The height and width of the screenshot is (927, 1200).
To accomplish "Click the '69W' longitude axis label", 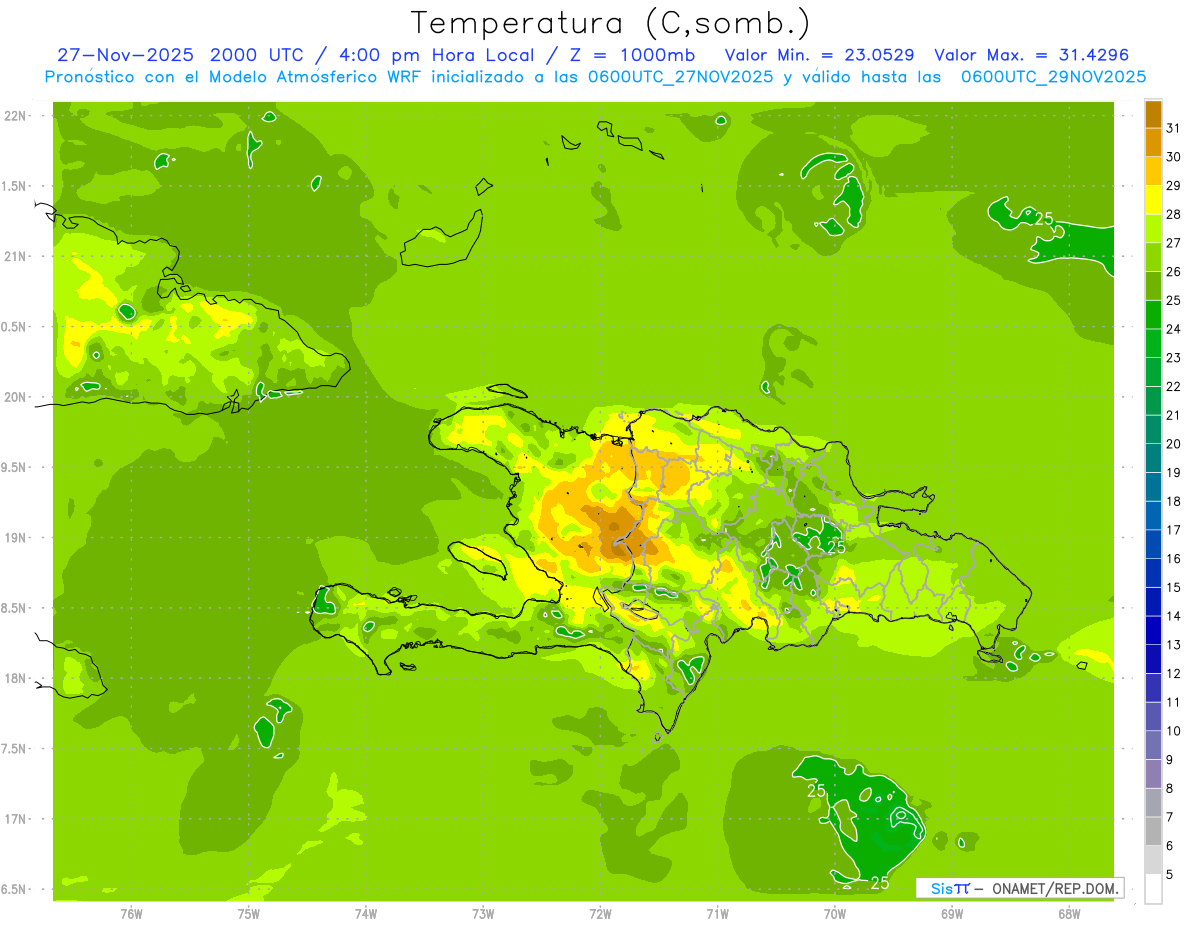I will coord(952,914).
